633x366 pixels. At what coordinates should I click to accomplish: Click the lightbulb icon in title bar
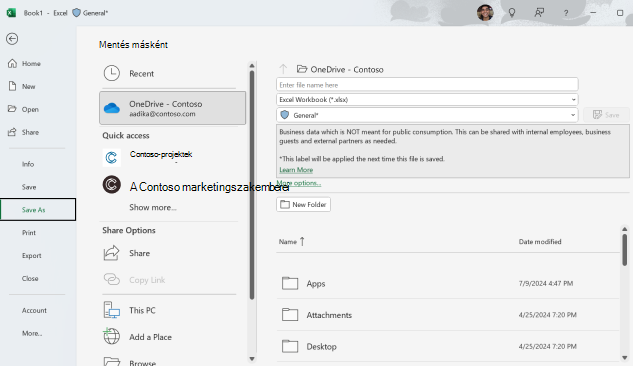tap(512, 13)
